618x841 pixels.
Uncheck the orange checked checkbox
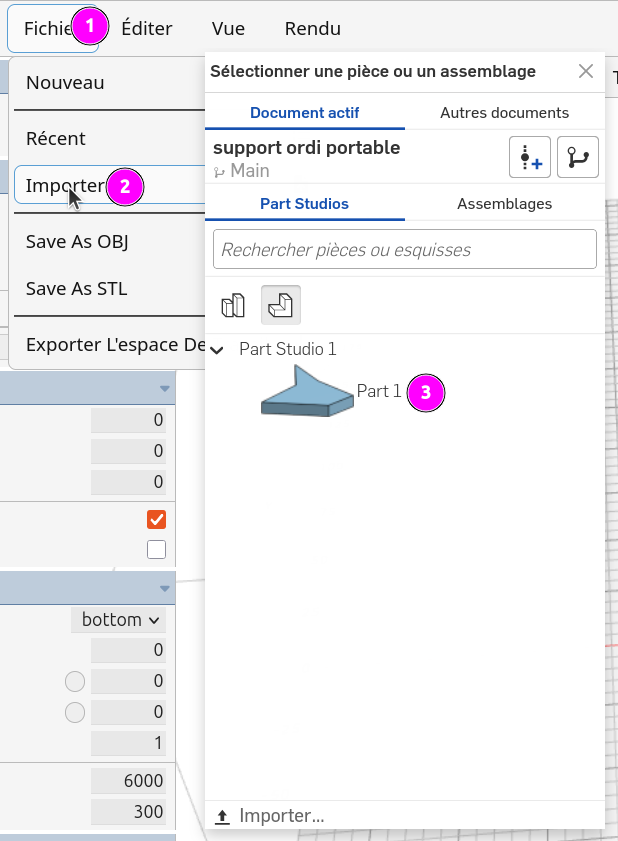[156, 519]
